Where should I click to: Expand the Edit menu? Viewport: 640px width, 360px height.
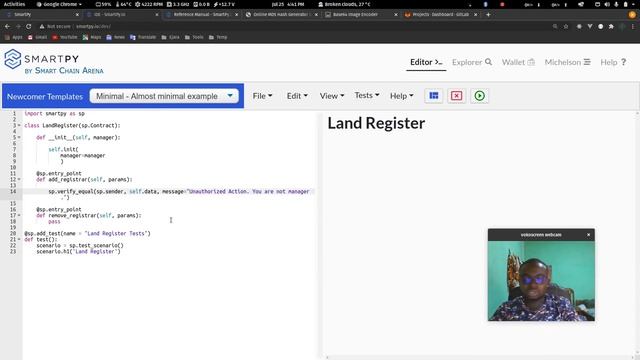pyautogui.click(x=297, y=96)
